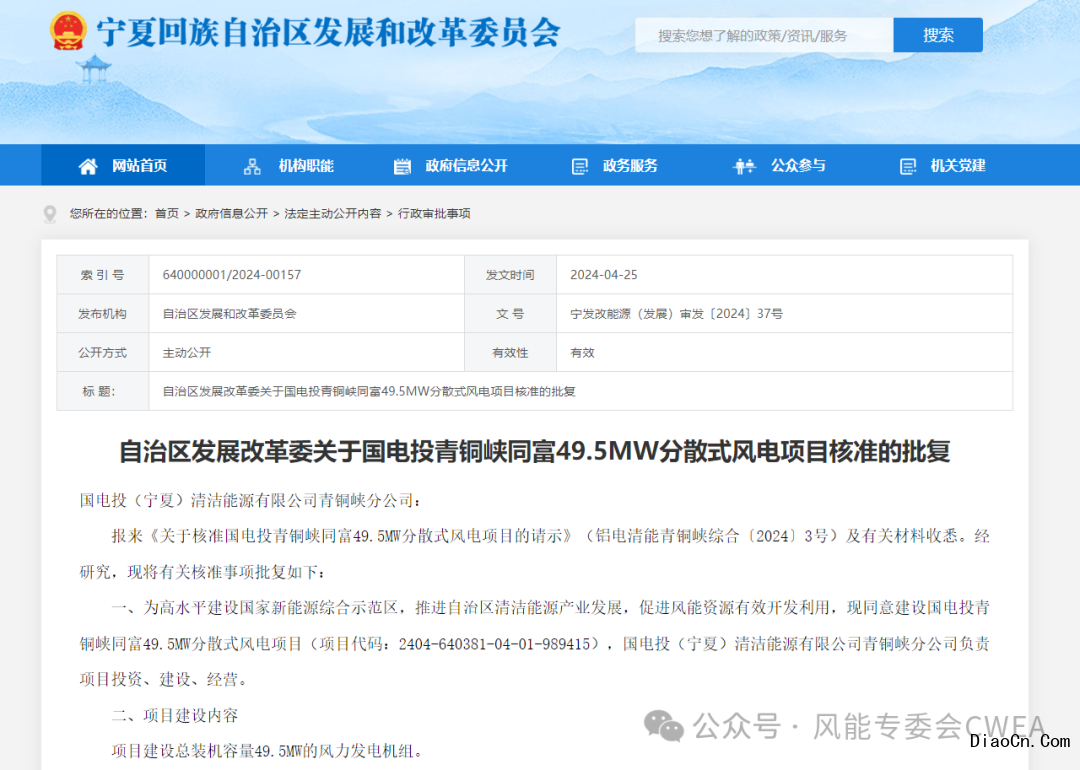Click the 文号 label cell
Viewport: 1080px width, 770px height.
(510, 314)
